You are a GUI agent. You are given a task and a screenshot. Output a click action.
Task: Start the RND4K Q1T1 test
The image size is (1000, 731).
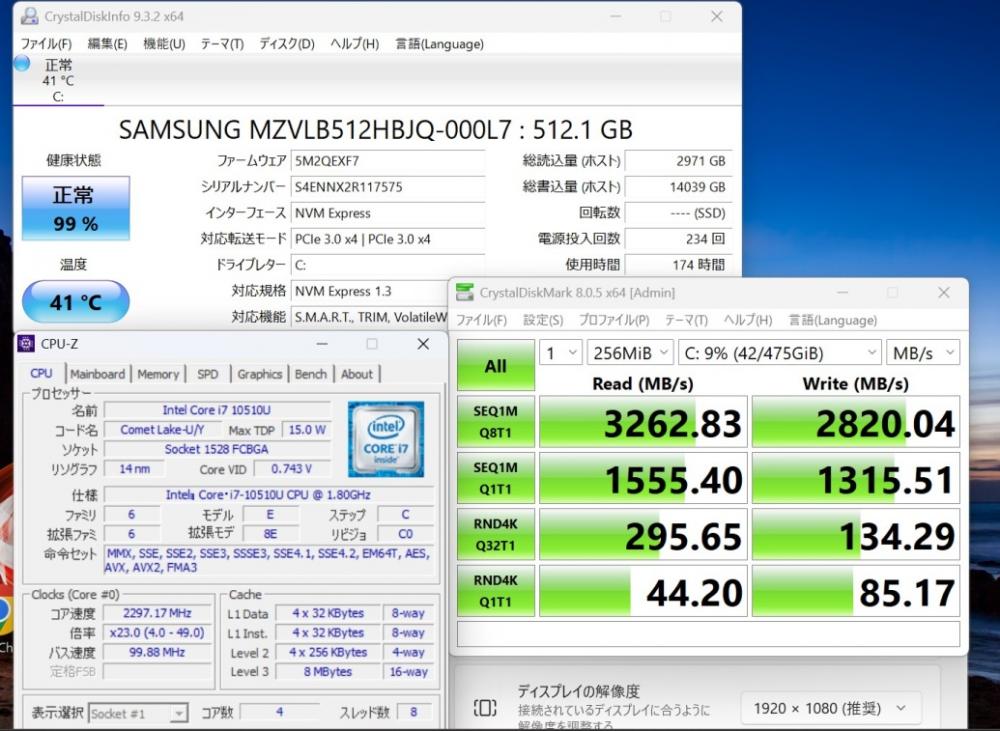coord(496,591)
